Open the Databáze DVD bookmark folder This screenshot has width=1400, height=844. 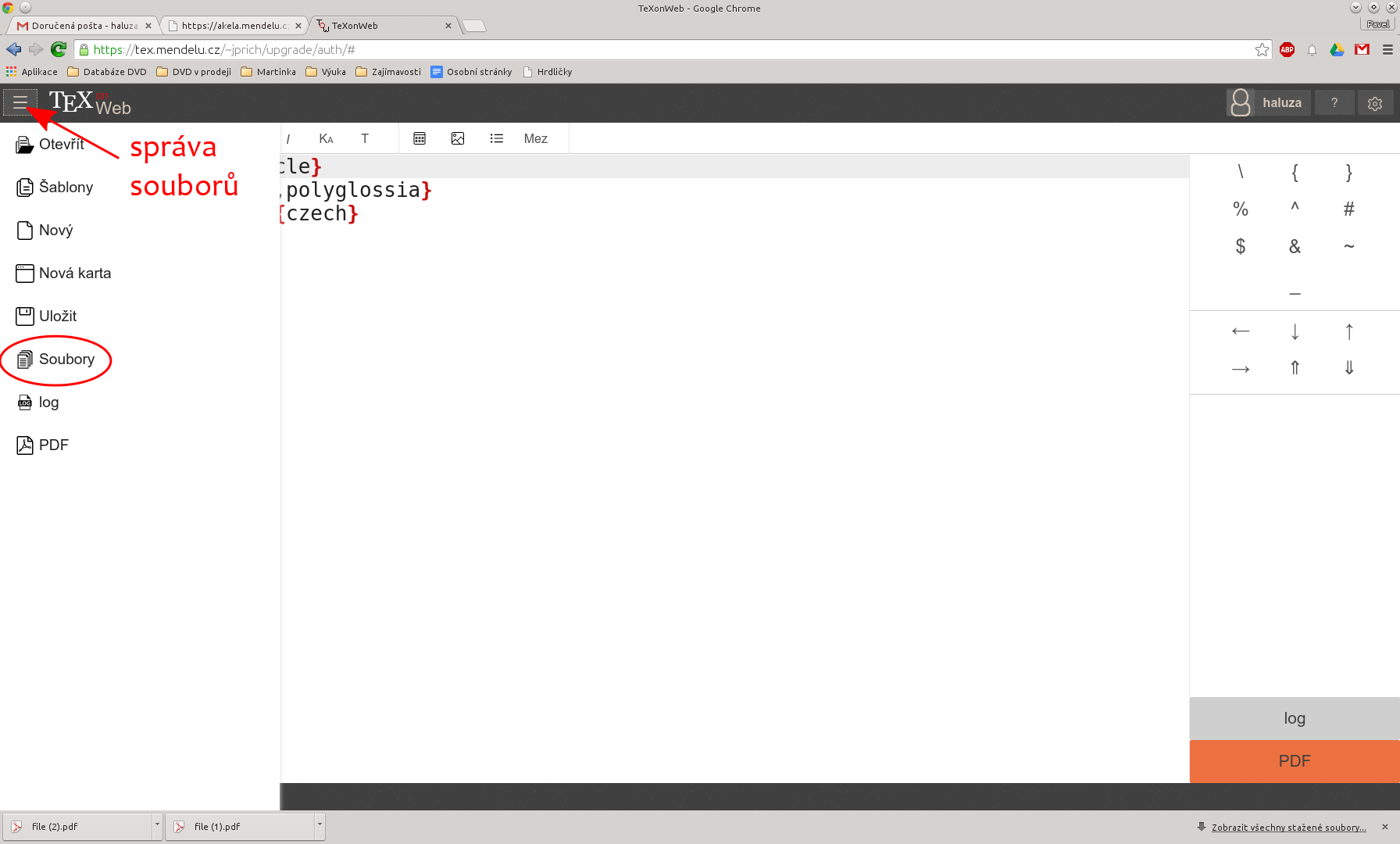click(x=107, y=72)
